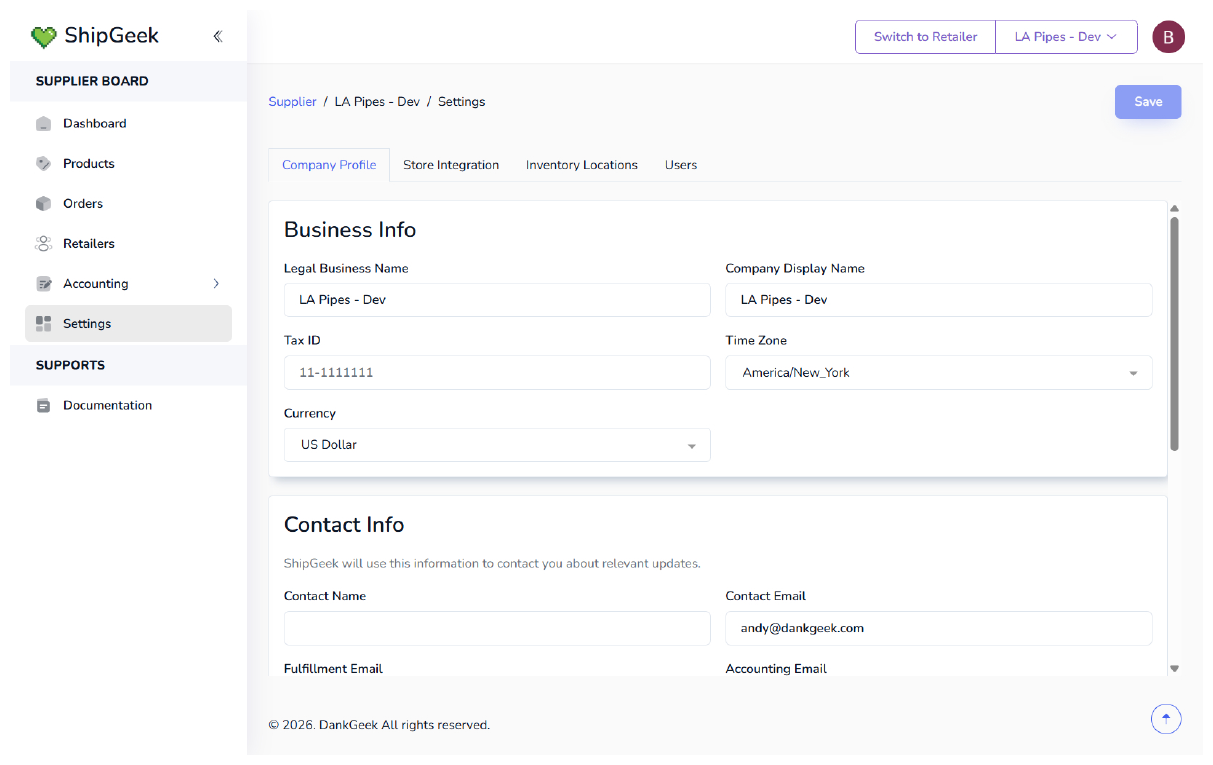
Task: Click the Settings grid icon
Action: pos(43,324)
